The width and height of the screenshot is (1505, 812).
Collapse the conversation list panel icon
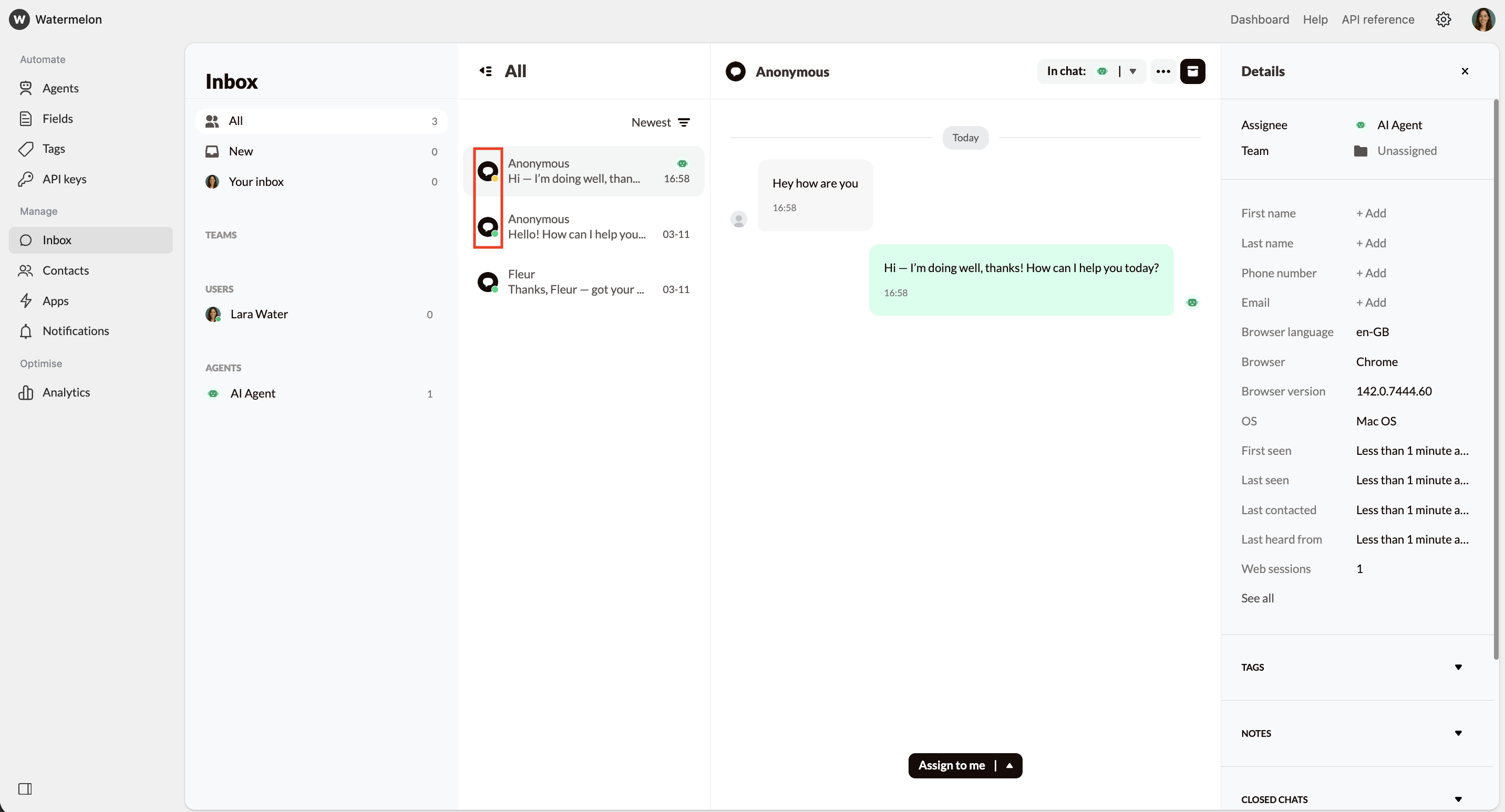[x=485, y=71]
